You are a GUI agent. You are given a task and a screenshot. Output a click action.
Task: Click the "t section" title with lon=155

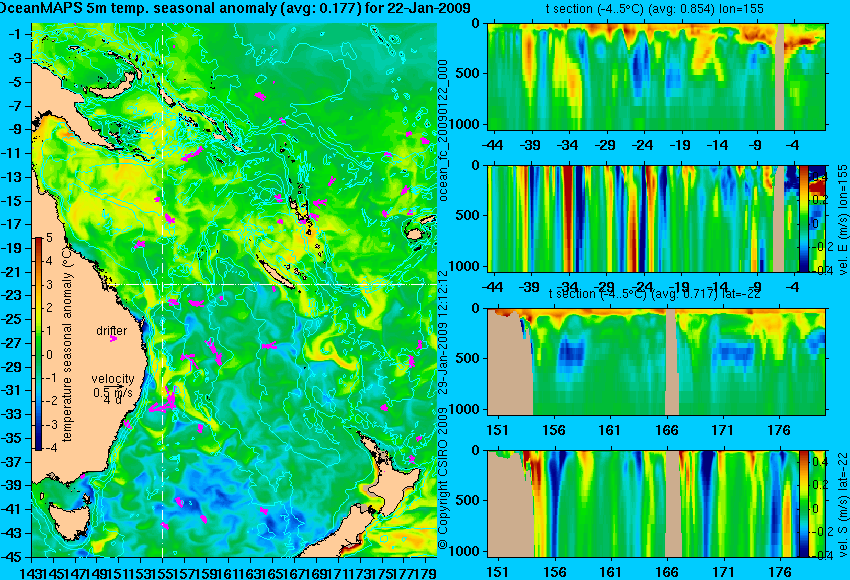(655, 9)
